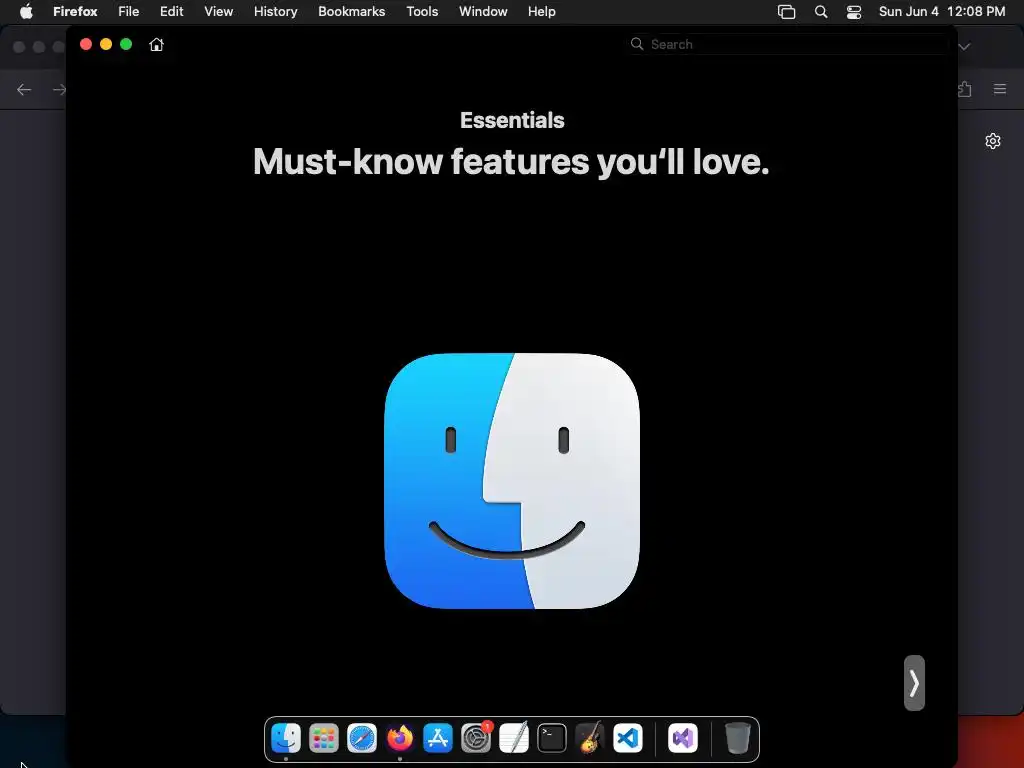This screenshot has width=1024, height=768.
Task: Click the large Finder face image
Action: pyautogui.click(x=512, y=481)
